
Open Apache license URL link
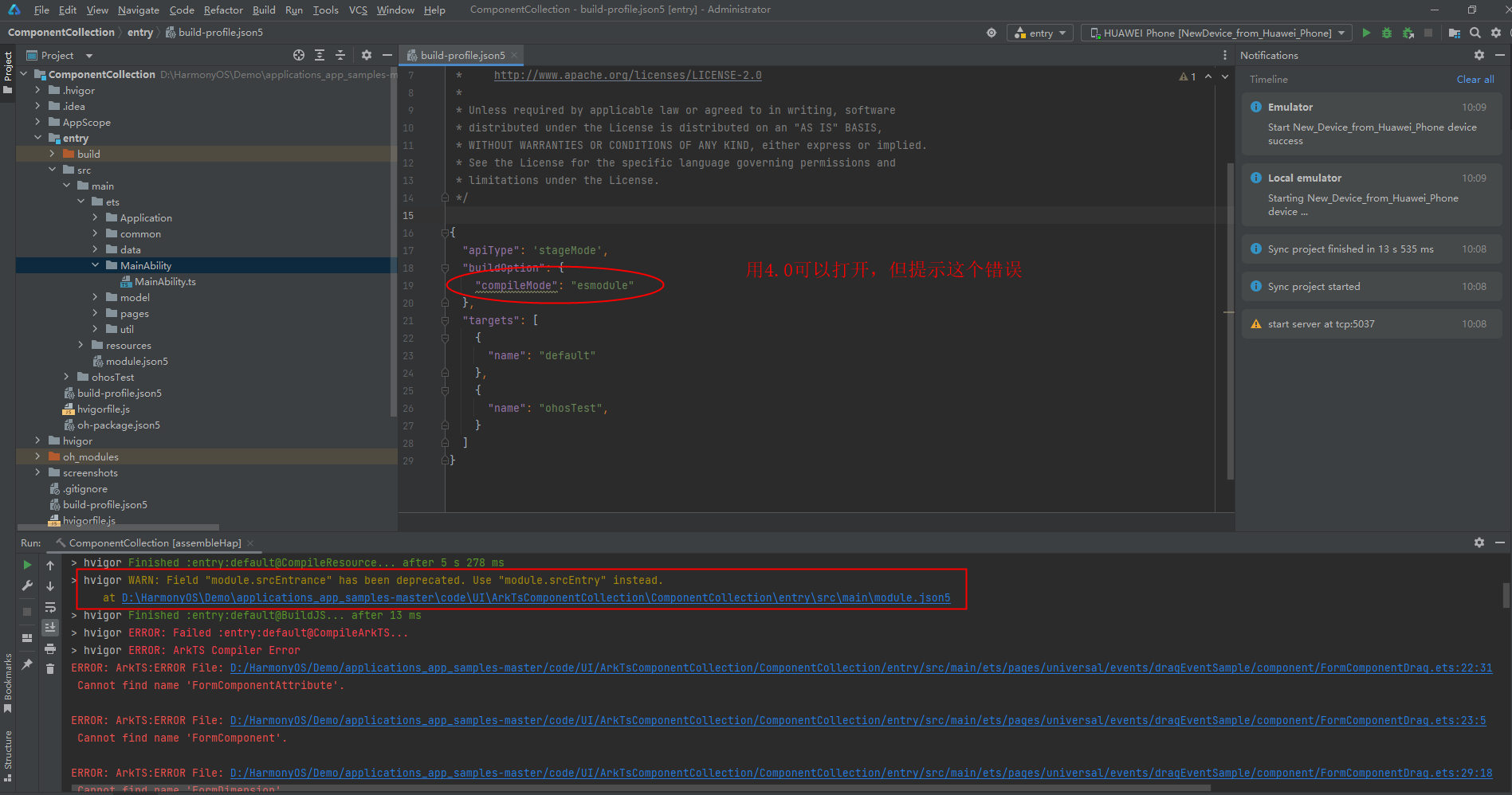[627, 75]
